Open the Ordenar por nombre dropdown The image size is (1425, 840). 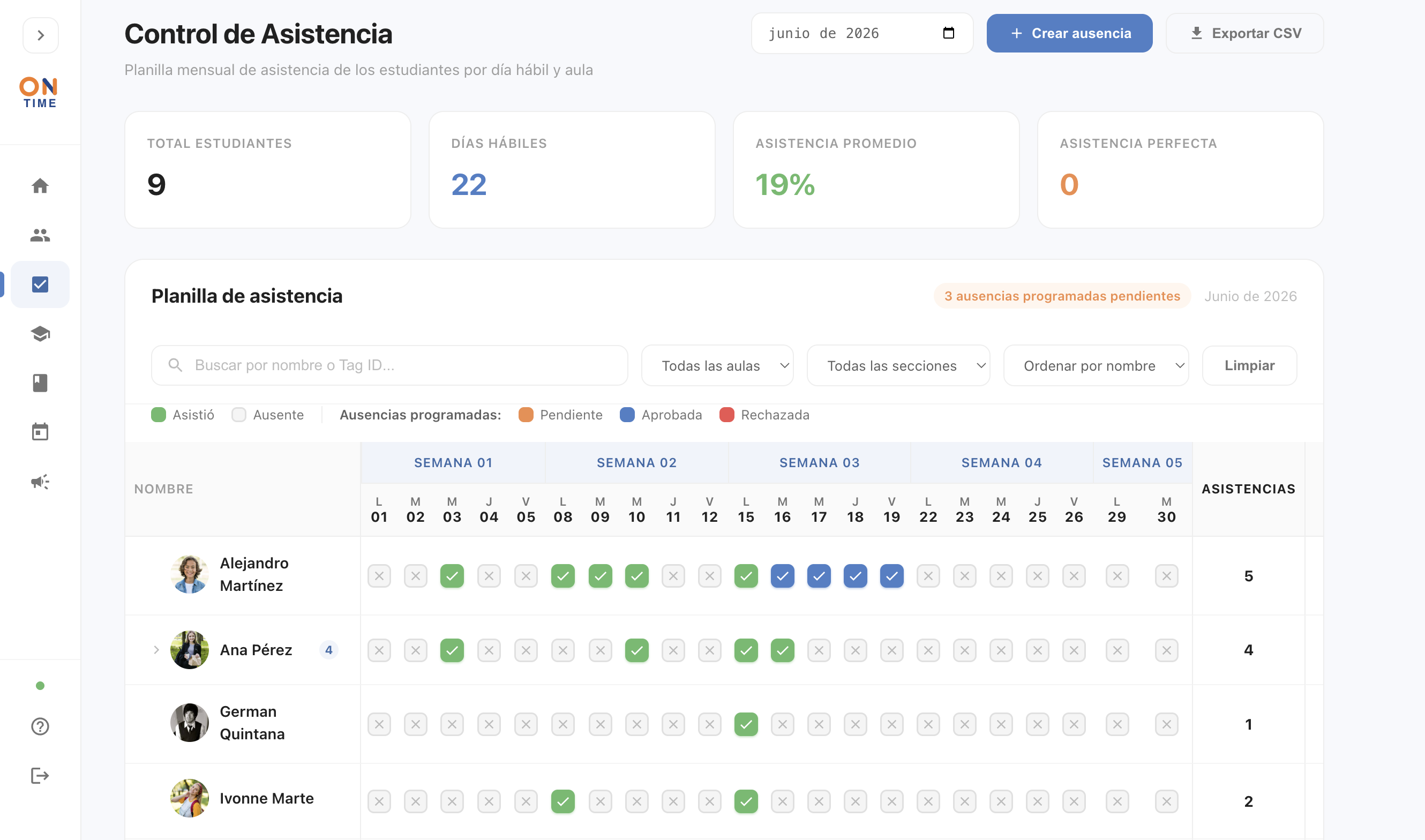click(1096, 366)
